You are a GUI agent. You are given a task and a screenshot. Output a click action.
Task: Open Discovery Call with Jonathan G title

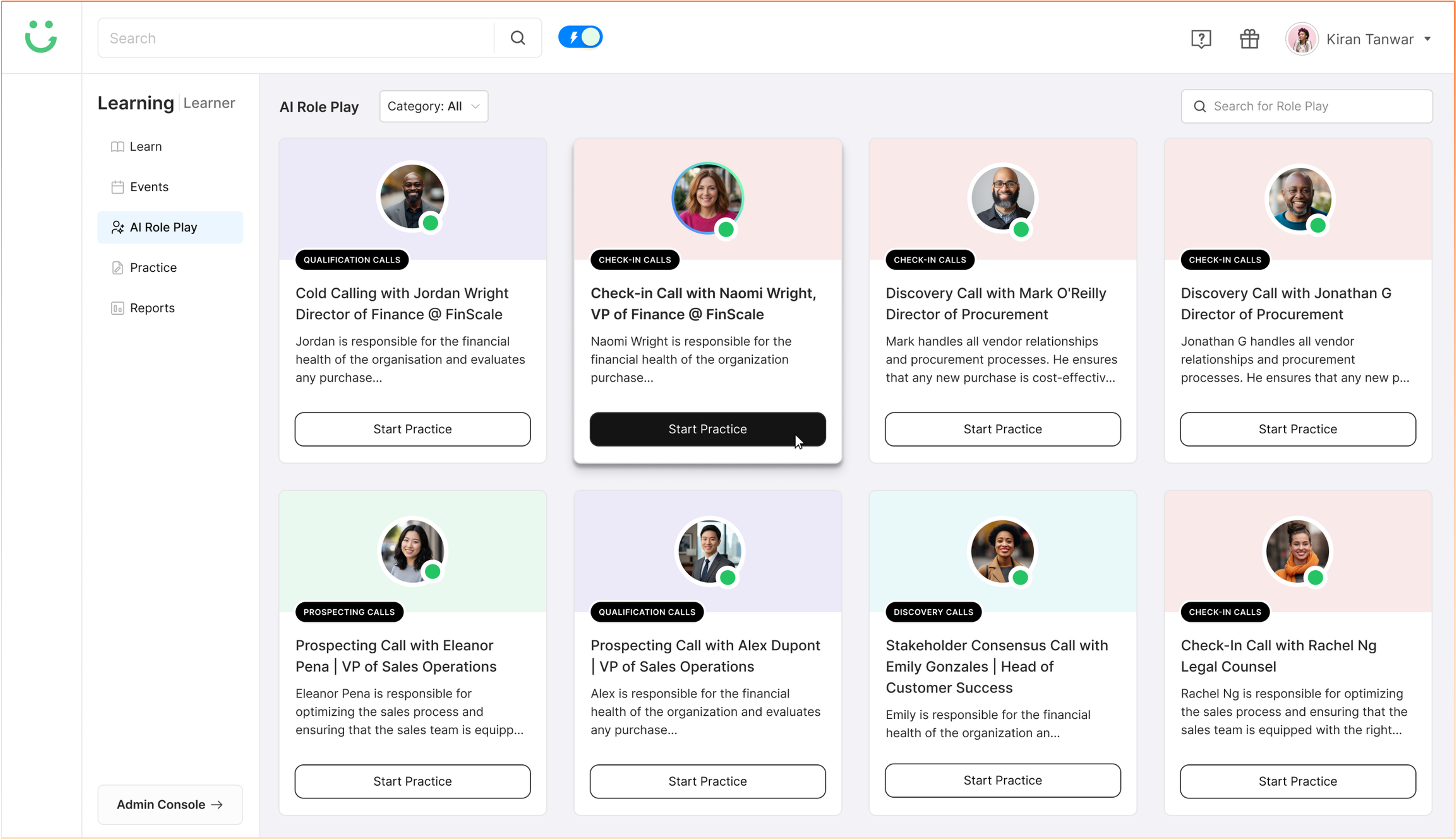1286,304
